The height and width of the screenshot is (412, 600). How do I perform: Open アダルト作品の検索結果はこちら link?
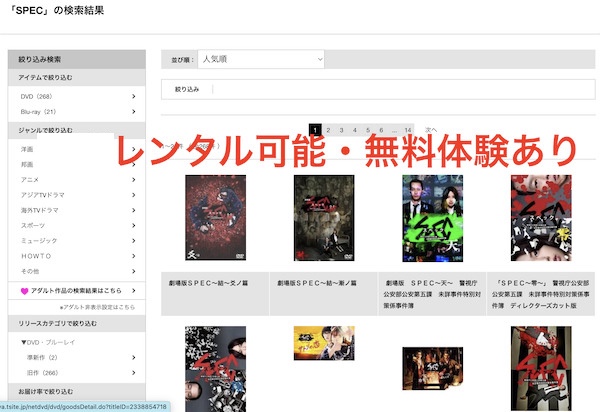(x=76, y=291)
